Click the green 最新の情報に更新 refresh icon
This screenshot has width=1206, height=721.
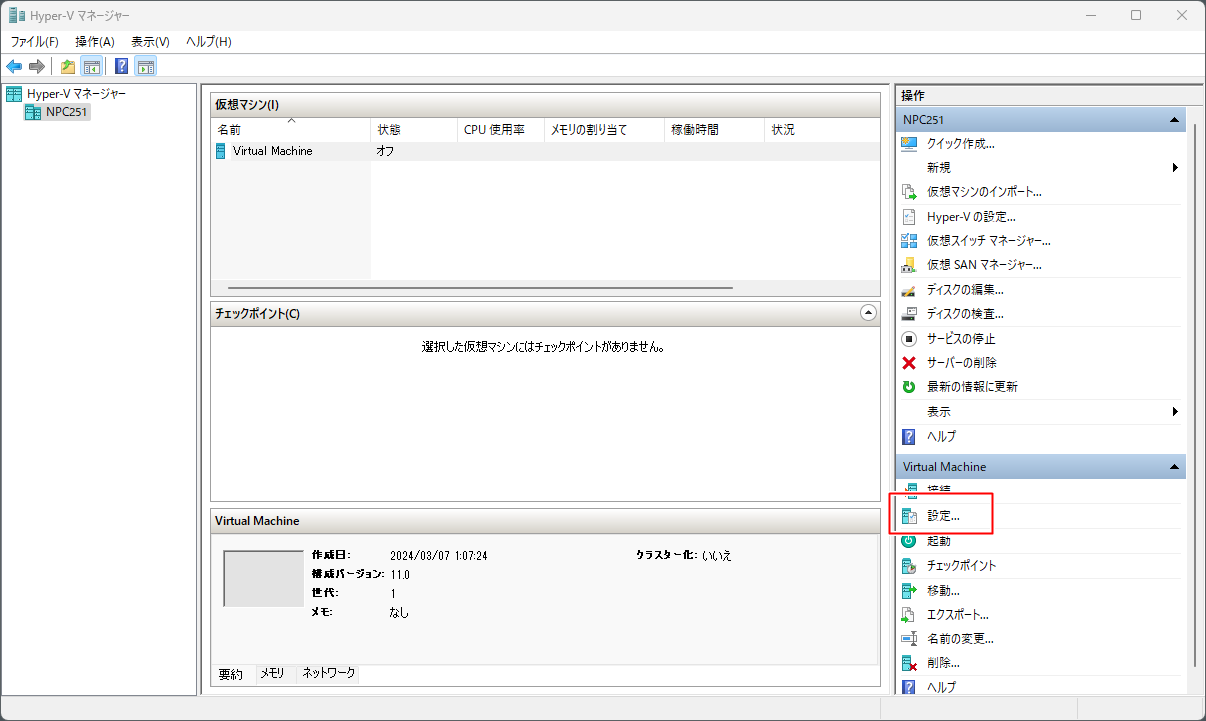[909, 387]
